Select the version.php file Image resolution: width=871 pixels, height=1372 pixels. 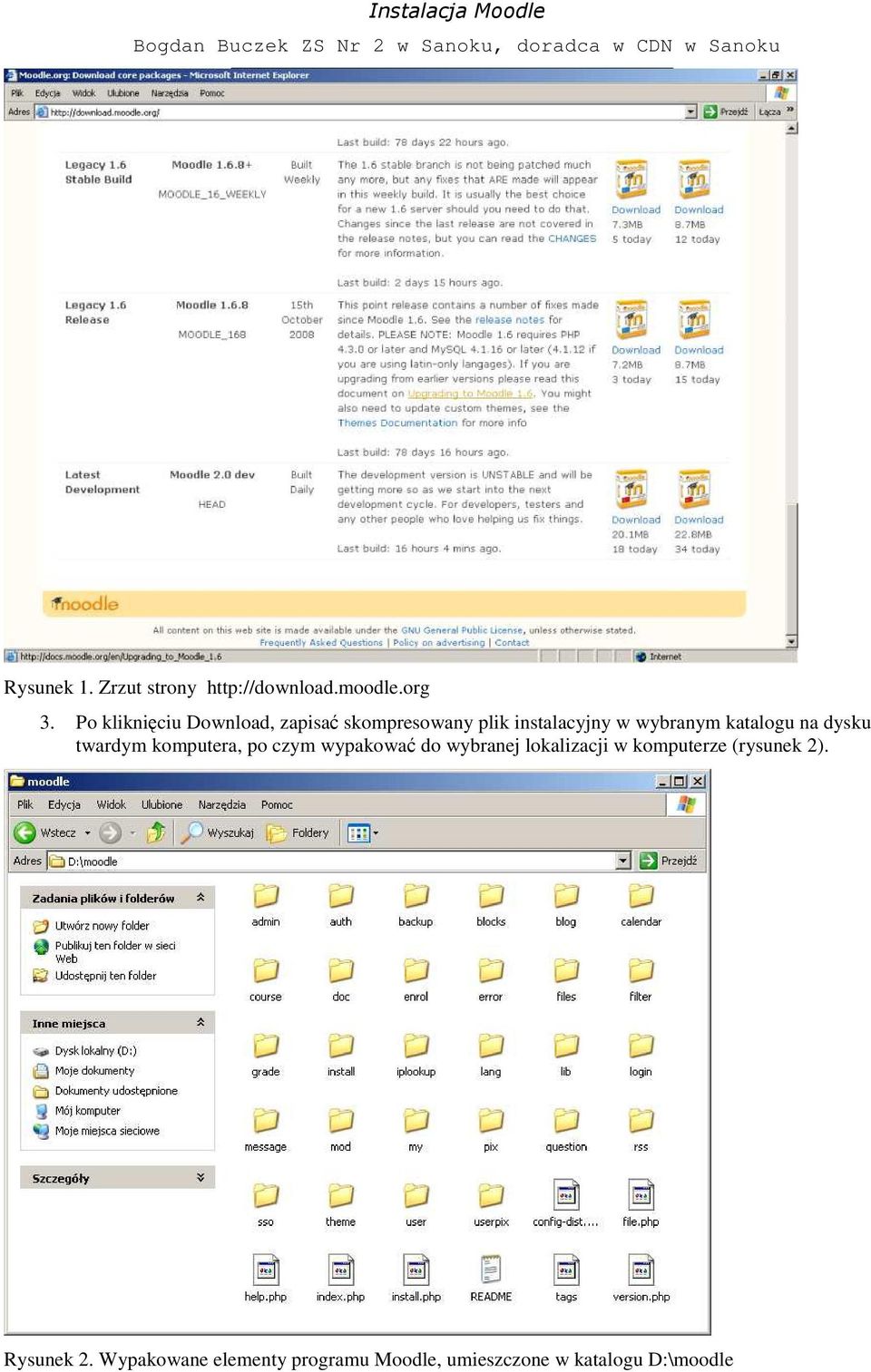[x=641, y=1279]
